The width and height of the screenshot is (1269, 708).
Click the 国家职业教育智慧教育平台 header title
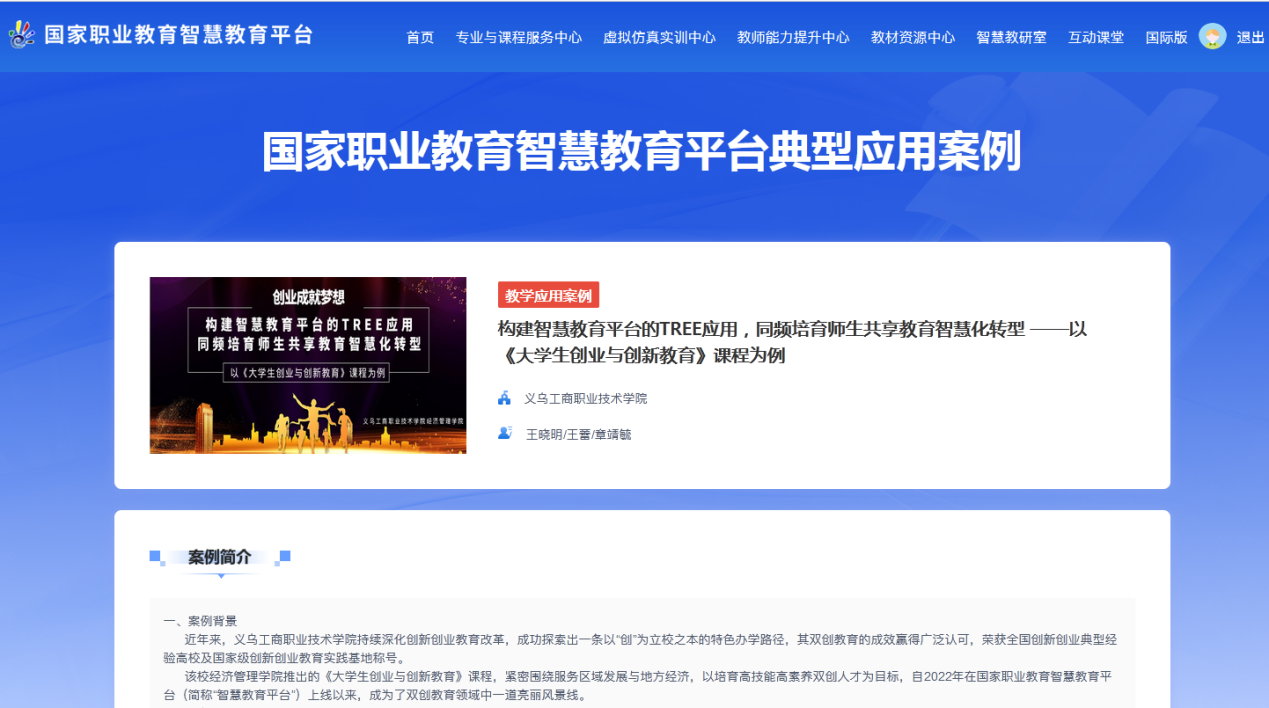178,35
